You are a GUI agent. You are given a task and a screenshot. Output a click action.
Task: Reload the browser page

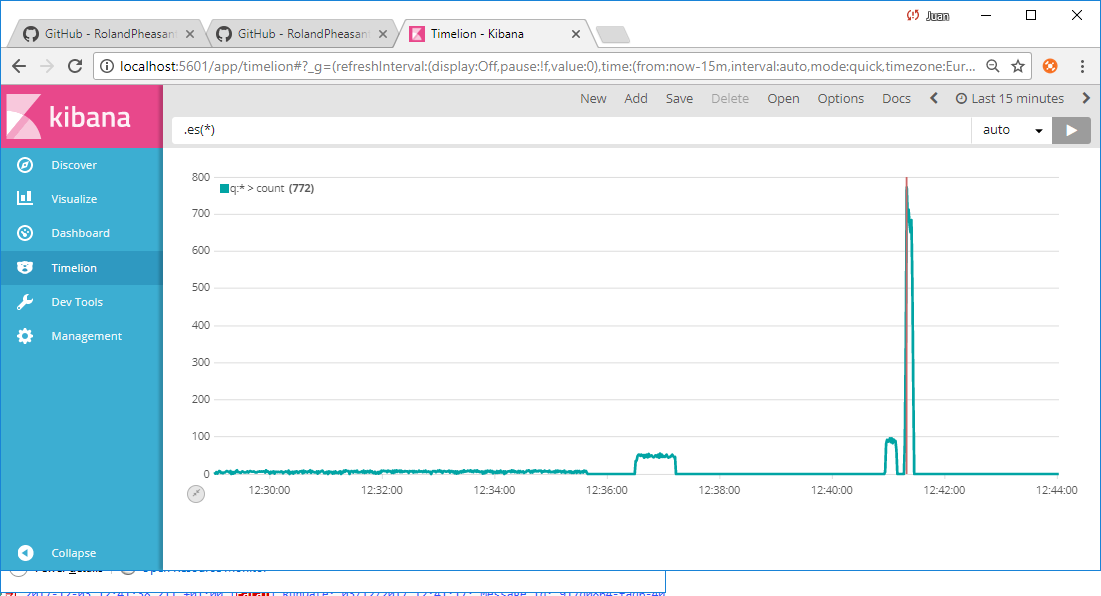74,66
